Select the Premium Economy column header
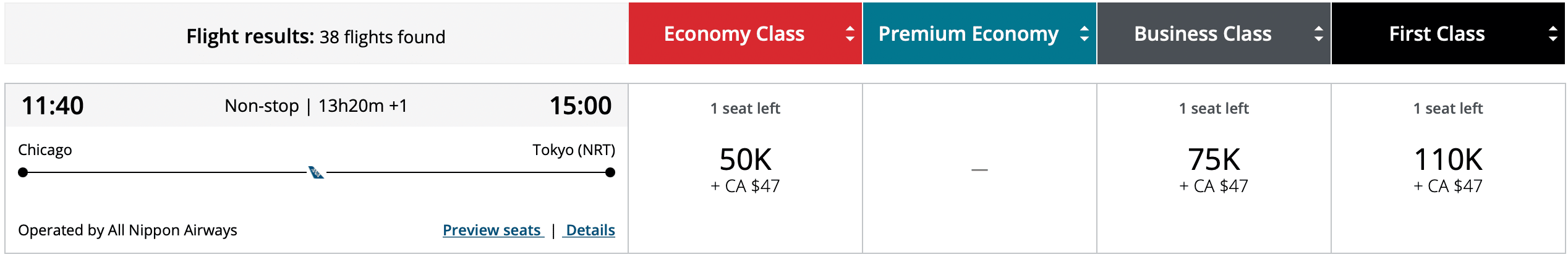1568x257 pixels. [968, 33]
